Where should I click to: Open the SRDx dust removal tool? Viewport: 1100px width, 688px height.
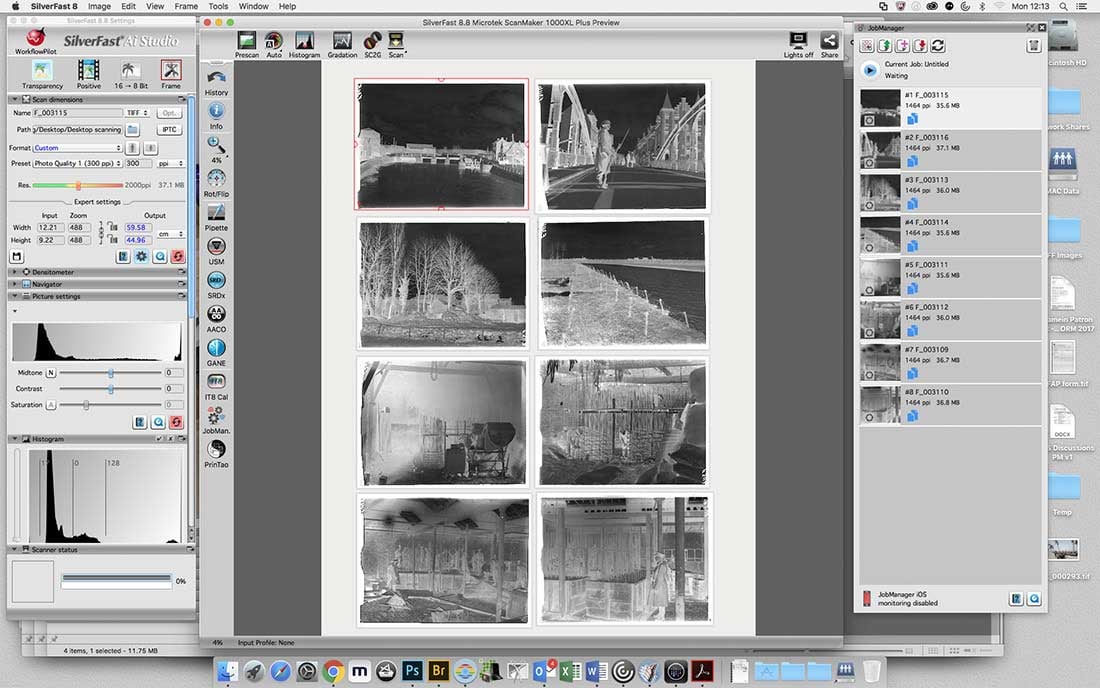216,285
